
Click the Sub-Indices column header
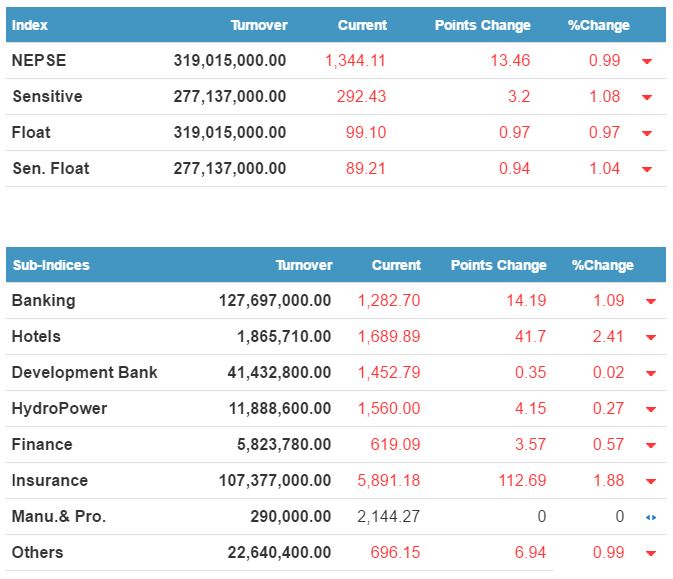coord(50,265)
